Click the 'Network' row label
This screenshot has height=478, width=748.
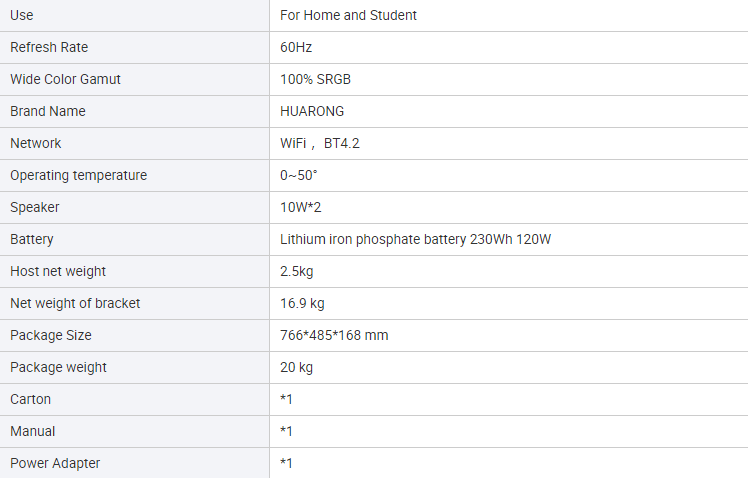[36, 143]
